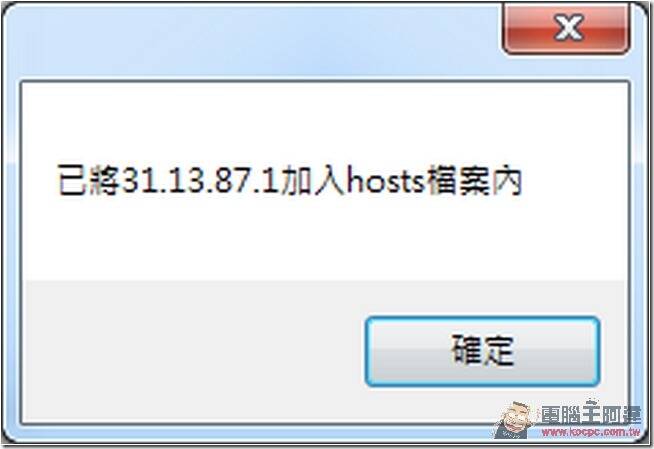This screenshot has width=654, height=449.
Task: Click the 電腦王阿達 watermark logo text
Action: tap(591, 414)
